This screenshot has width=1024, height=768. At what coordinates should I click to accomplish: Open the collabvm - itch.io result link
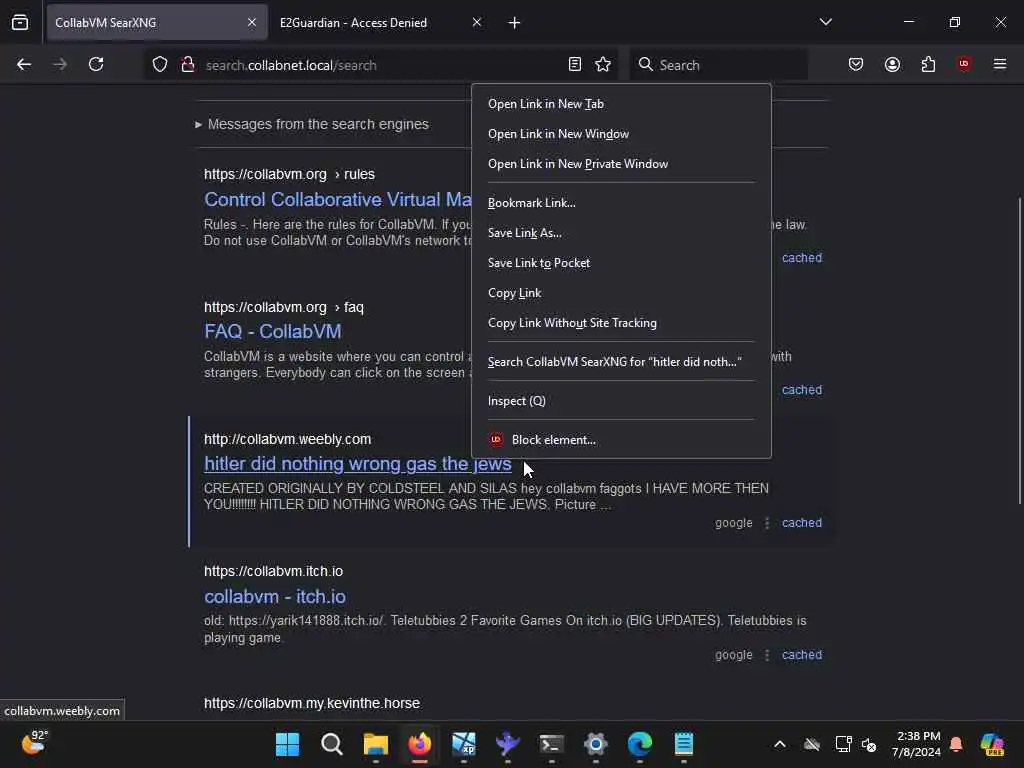pyautogui.click(x=275, y=596)
